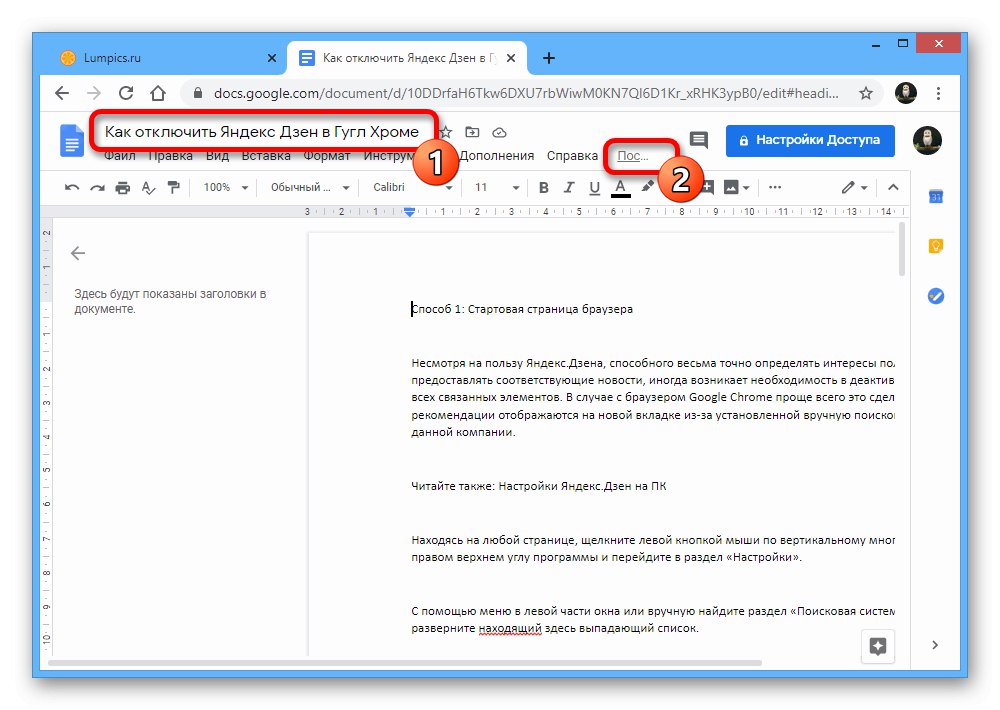Open the Google Calendar side panel icon
Image resolution: width=1000 pixels, height=710 pixels.
click(x=936, y=196)
